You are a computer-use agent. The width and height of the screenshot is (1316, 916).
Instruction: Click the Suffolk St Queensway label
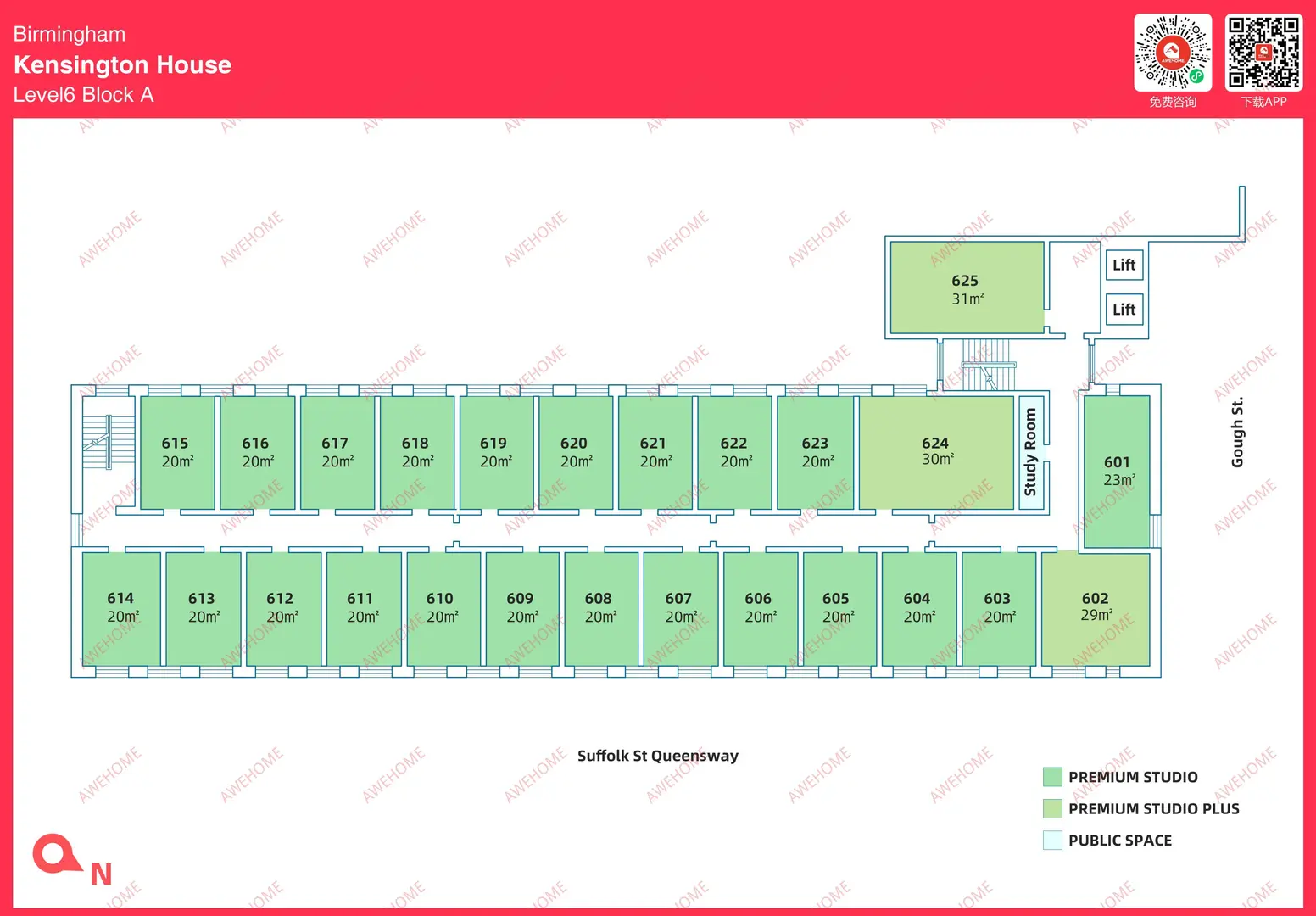(x=657, y=756)
